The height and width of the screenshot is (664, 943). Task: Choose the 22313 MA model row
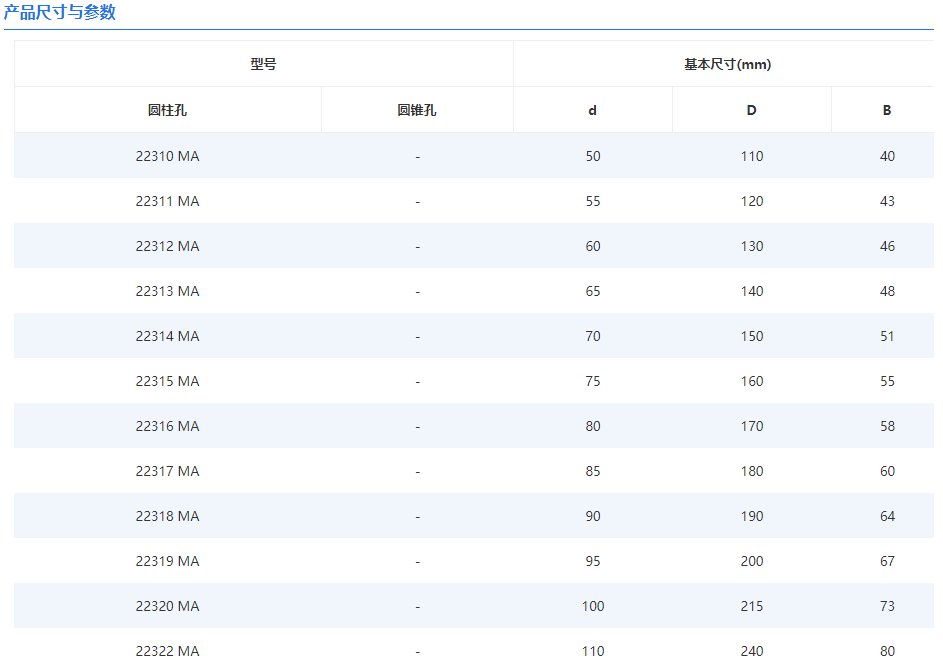(x=167, y=291)
